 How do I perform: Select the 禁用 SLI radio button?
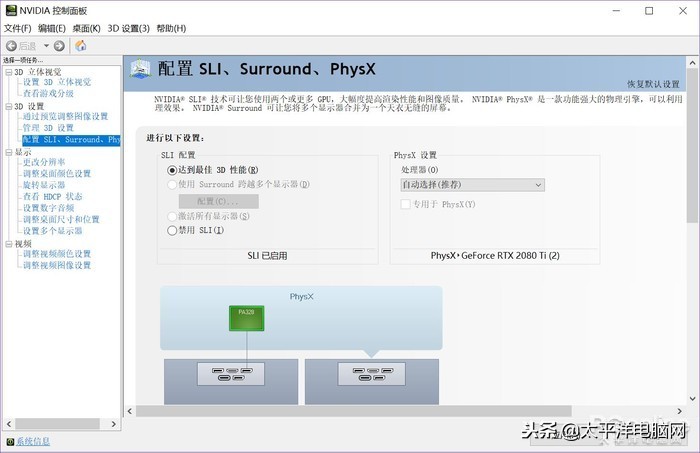pyautogui.click(x=172, y=230)
